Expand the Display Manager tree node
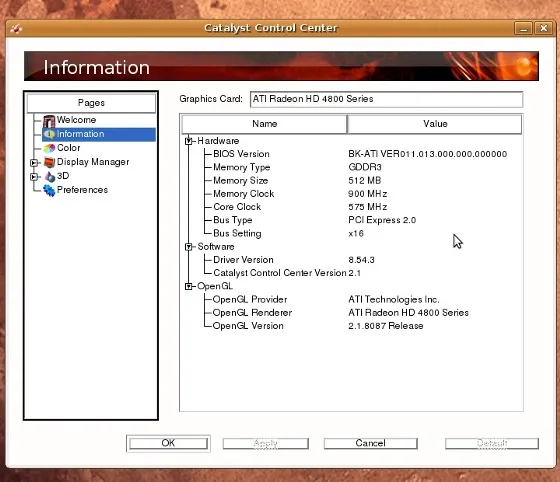 (34, 163)
